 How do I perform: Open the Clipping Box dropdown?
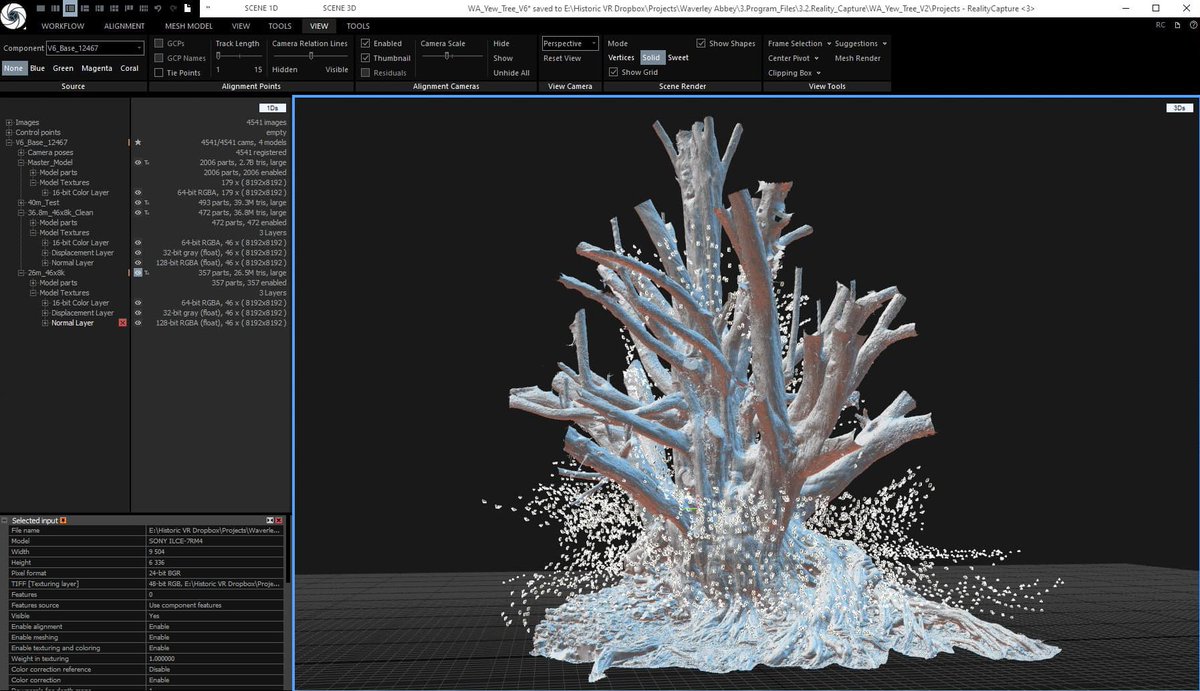tap(794, 73)
